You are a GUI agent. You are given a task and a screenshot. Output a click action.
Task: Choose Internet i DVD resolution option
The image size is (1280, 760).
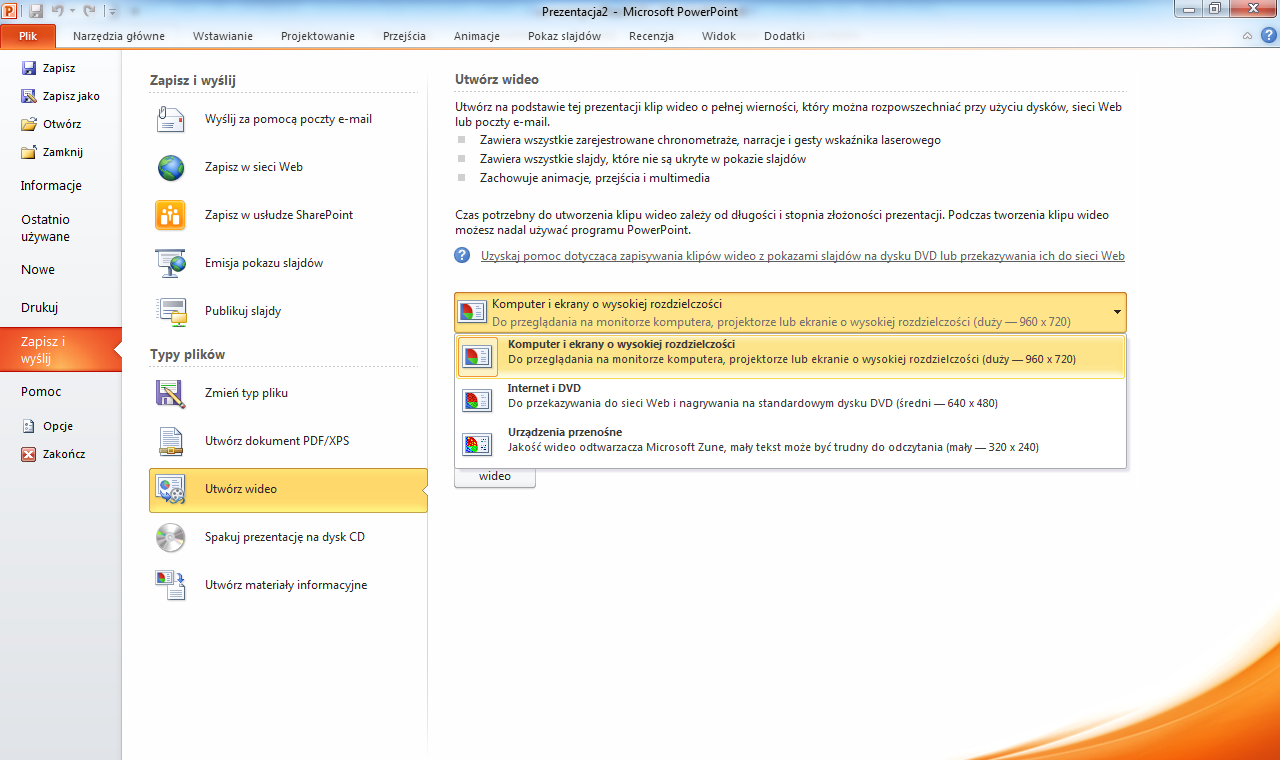(791, 400)
